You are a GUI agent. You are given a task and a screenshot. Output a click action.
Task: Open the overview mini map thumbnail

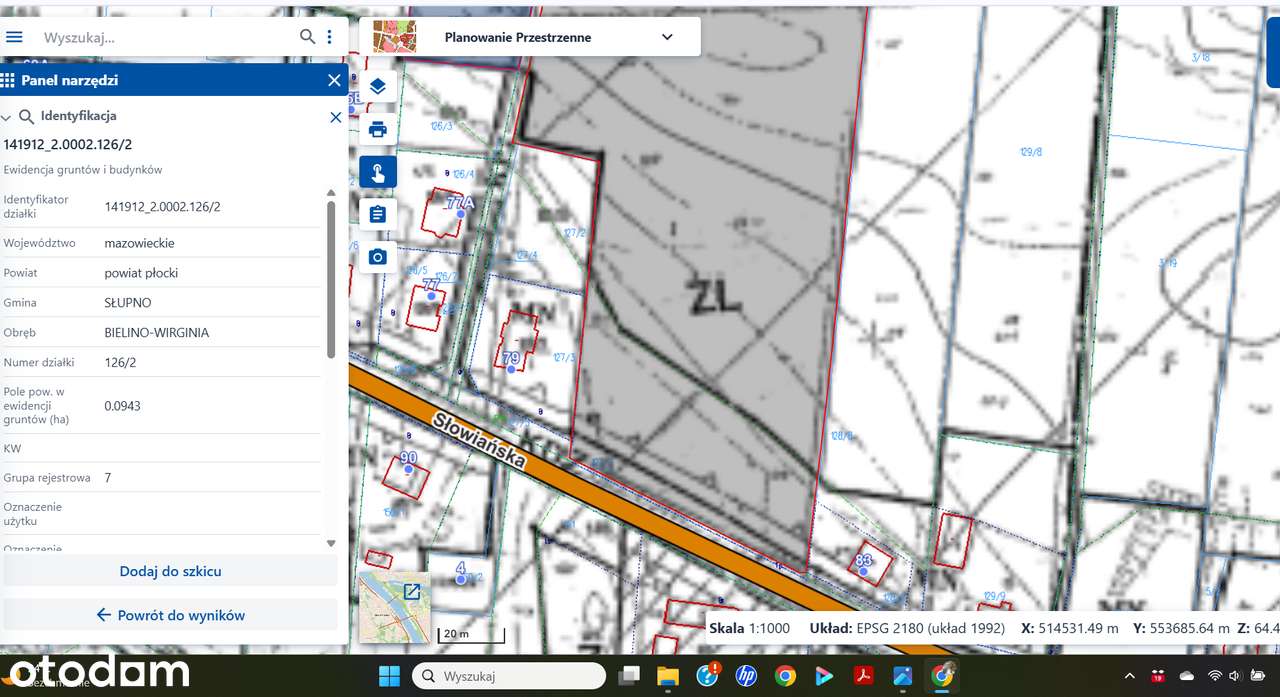394,607
